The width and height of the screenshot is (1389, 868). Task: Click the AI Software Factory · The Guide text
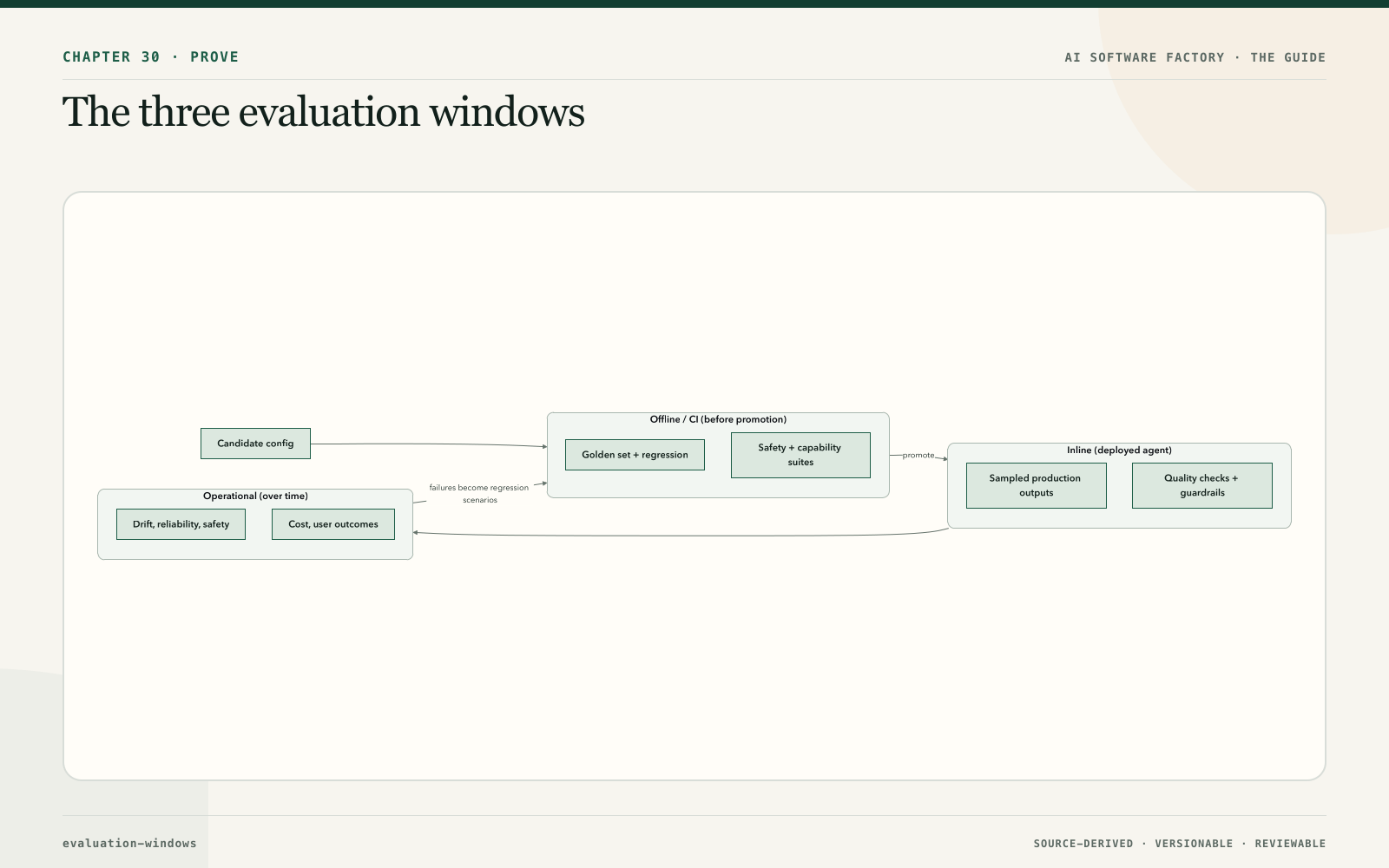pyautogui.click(x=1195, y=57)
